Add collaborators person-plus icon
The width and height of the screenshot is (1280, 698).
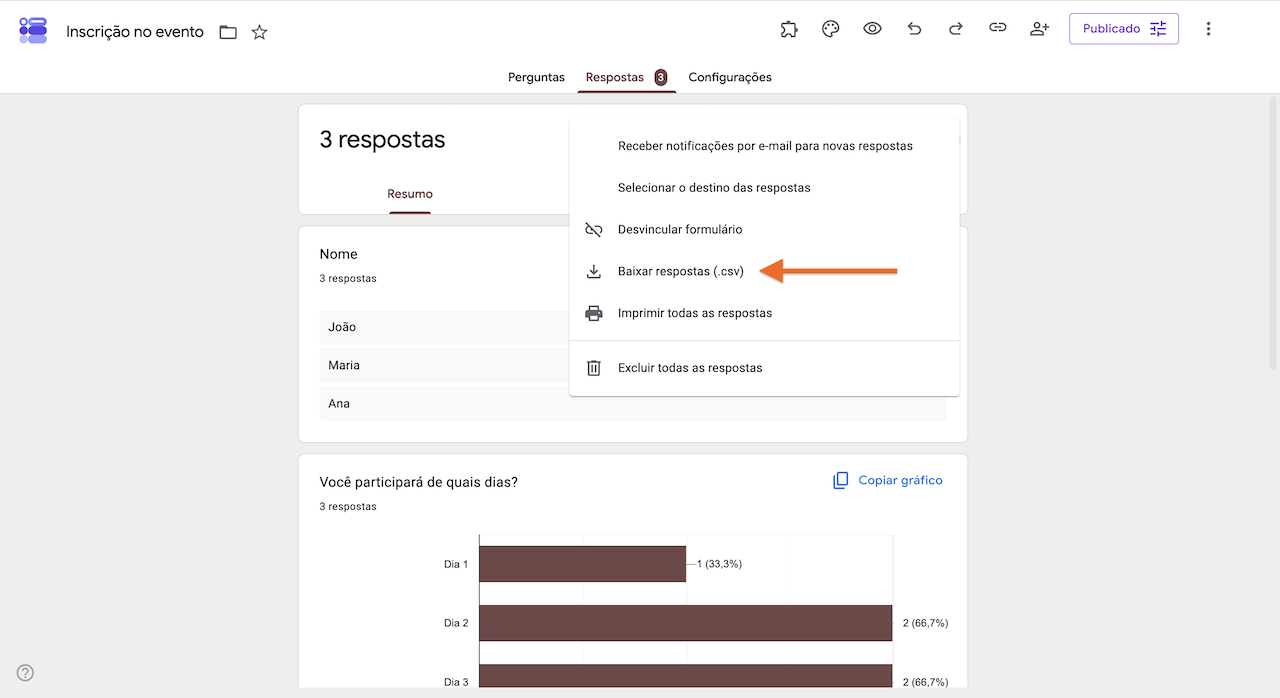pos(1039,29)
